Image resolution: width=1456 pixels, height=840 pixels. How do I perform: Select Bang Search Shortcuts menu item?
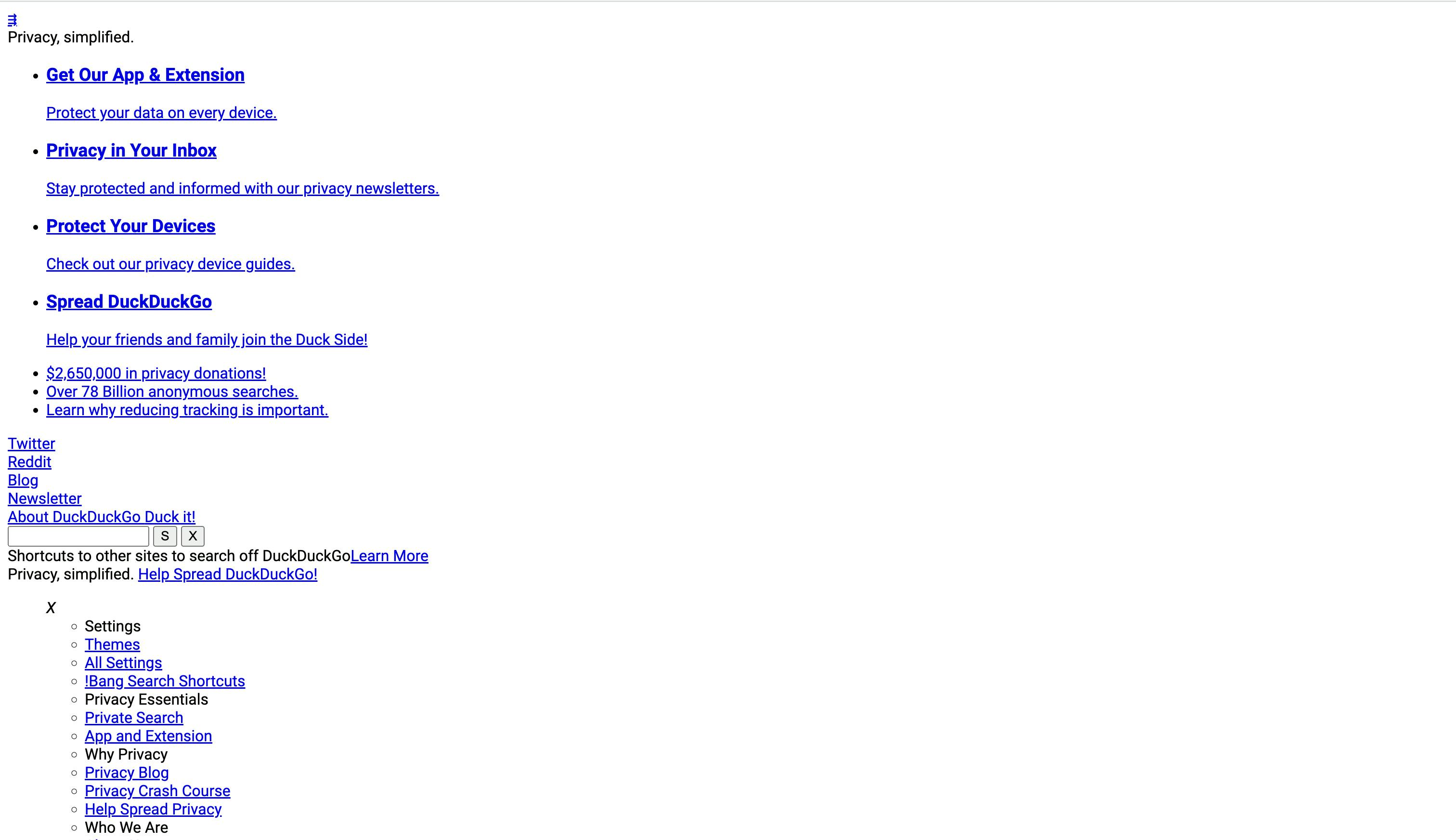pos(164,681)
